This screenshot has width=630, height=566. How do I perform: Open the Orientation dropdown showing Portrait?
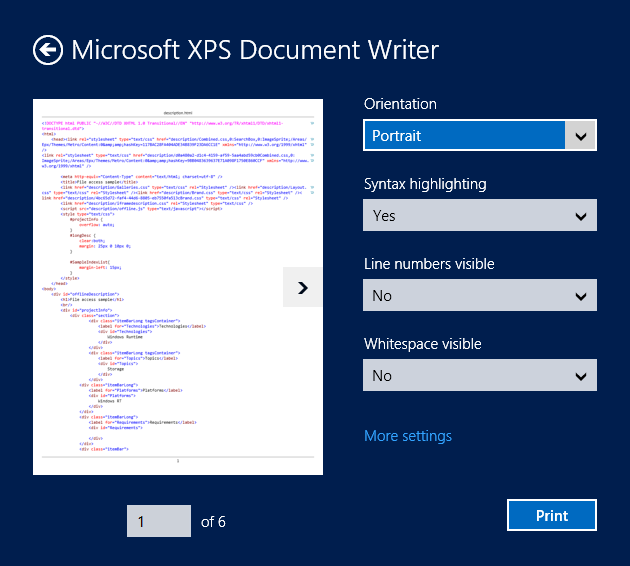tap(480, 135)
